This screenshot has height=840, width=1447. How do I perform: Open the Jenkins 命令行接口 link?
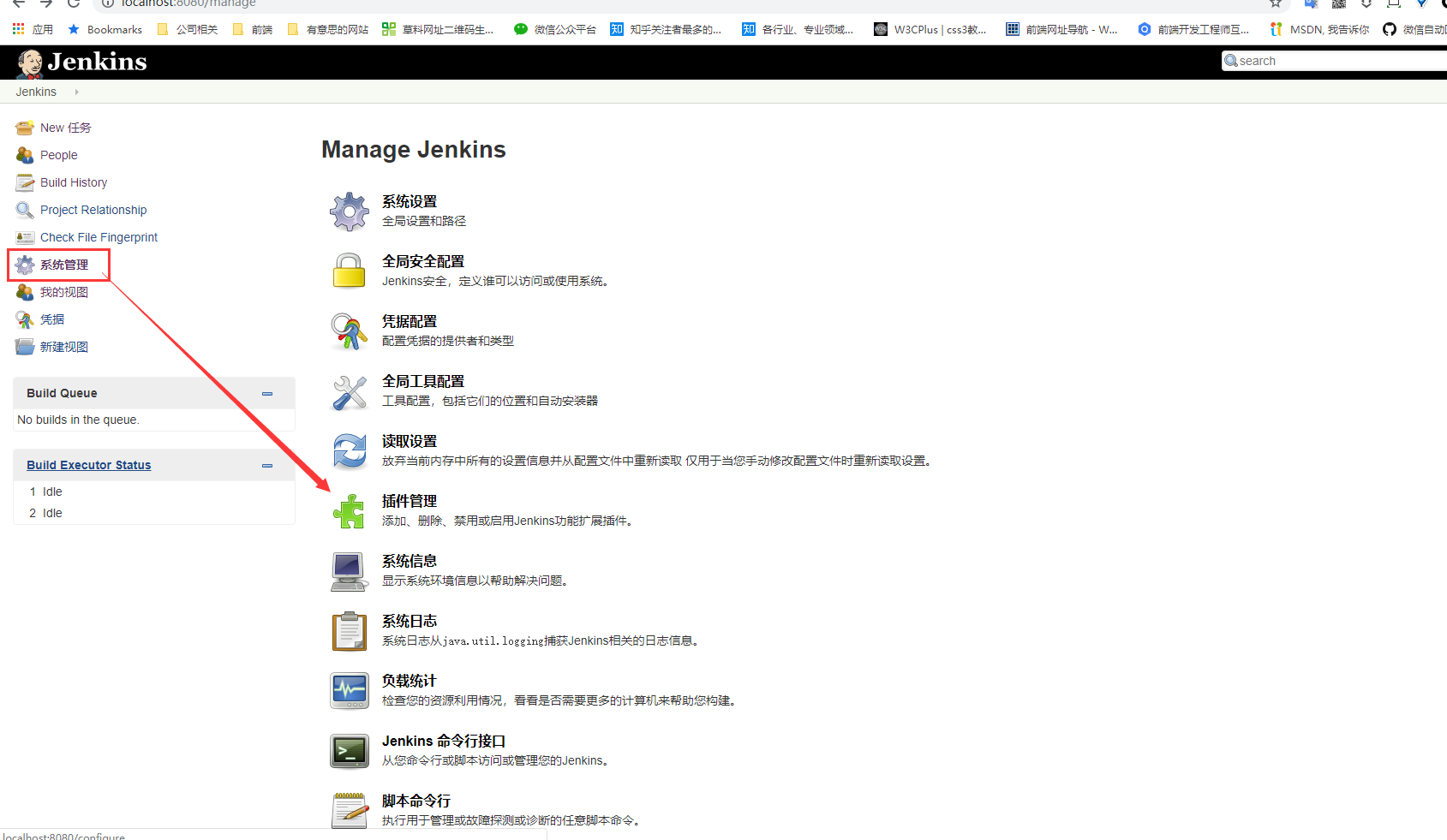(444, 741)
